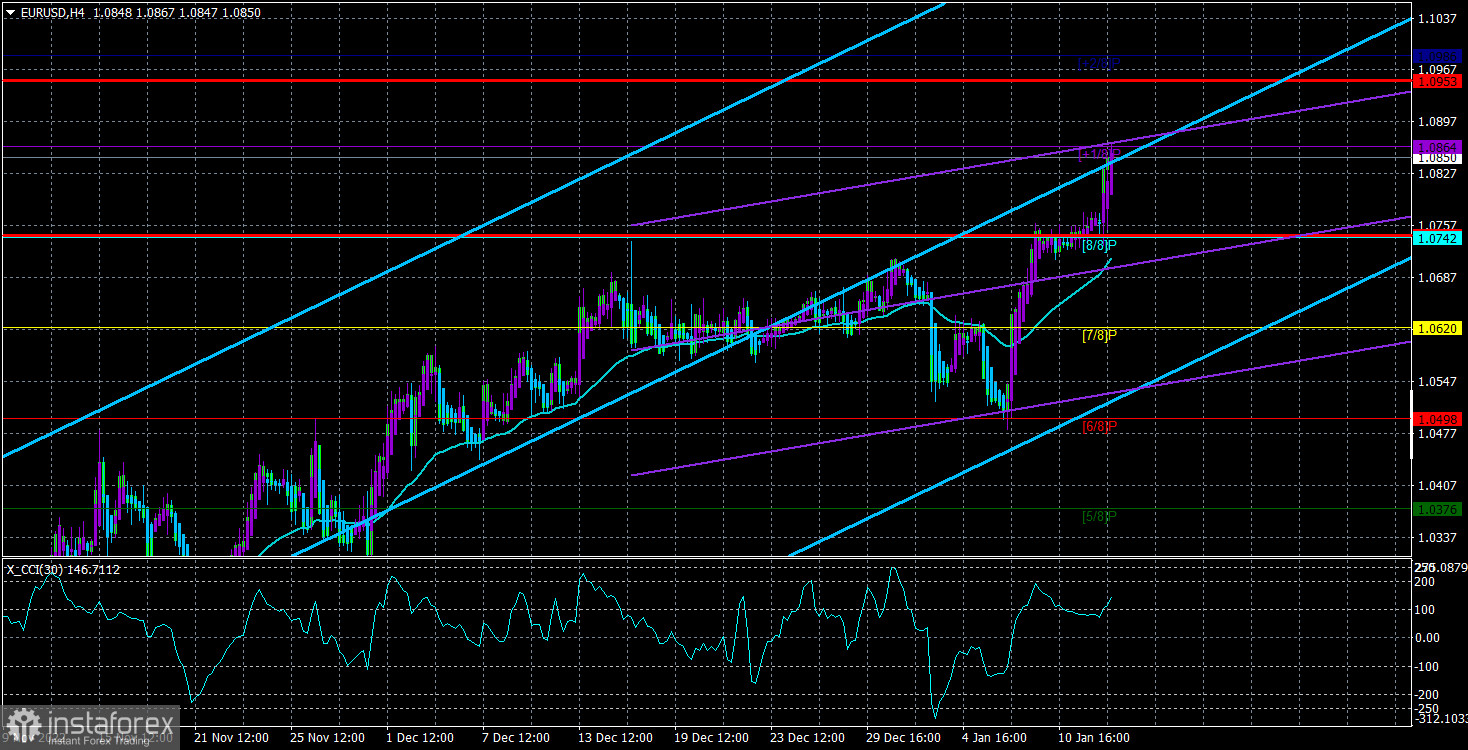This screenshot has width=1468, height=750.
Task: Click the 1.0967 price axis value
Action: 1438,69
